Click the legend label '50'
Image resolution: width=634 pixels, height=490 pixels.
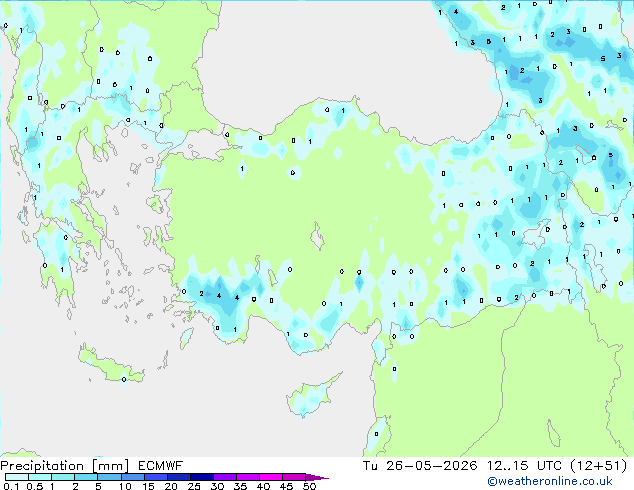click(x=309, y=486)
